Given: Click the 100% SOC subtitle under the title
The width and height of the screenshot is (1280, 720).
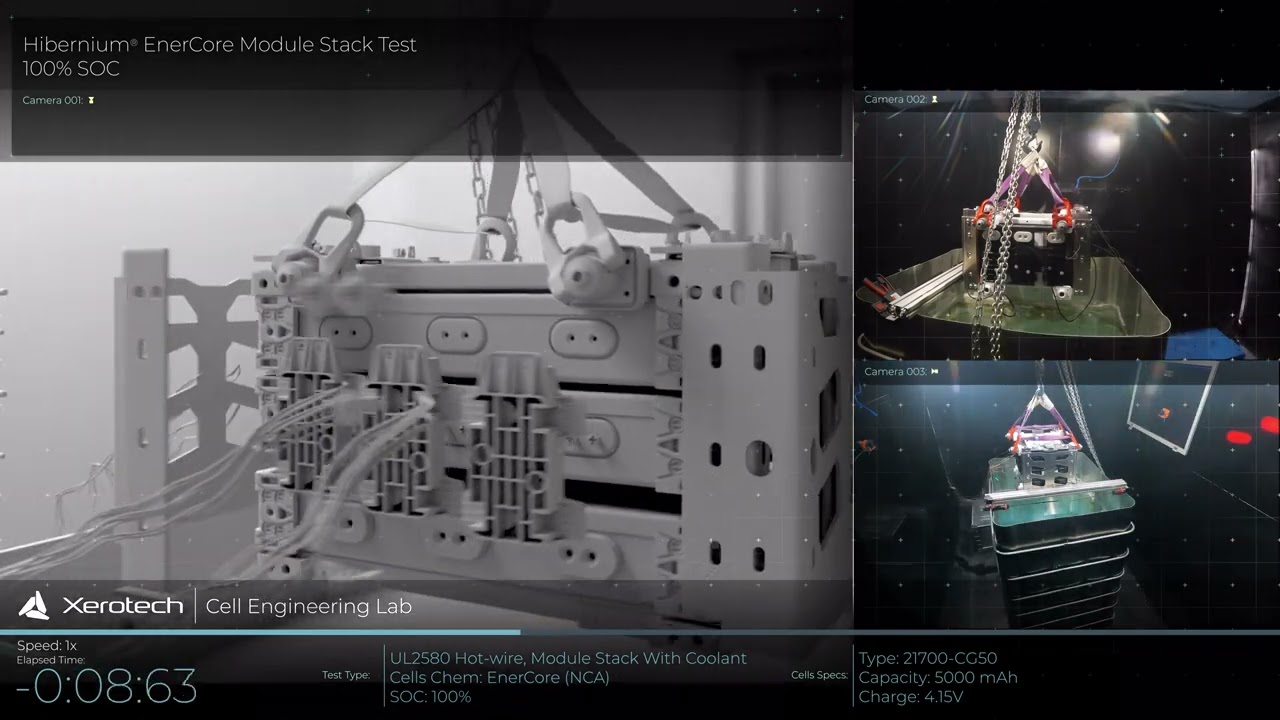Looking at the screenshot, I should [71, 69].
